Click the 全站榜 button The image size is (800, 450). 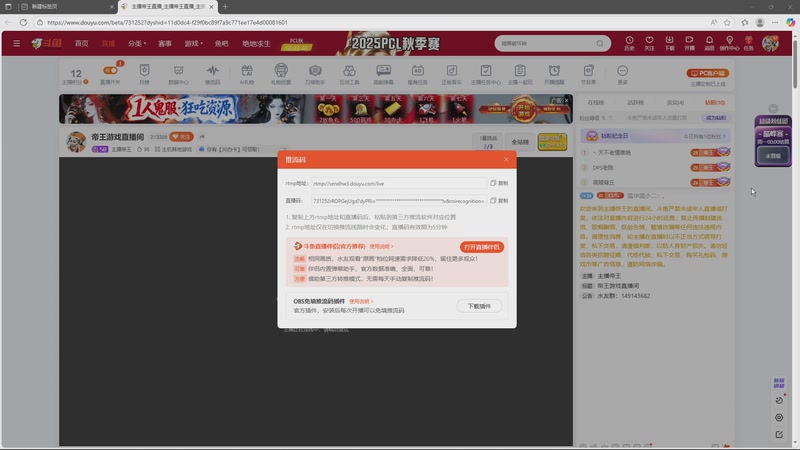(x=520, y=142)
